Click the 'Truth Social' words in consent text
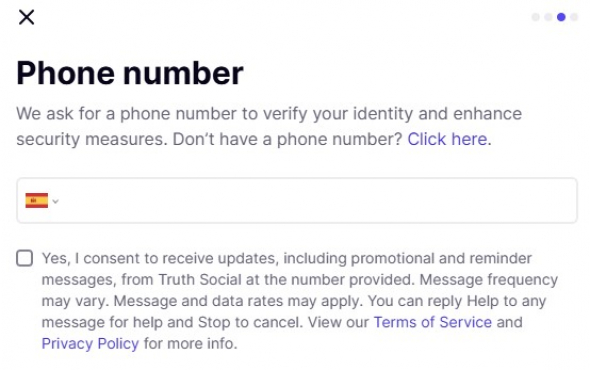Screen dimensions: 590x370 coord(200,280)
